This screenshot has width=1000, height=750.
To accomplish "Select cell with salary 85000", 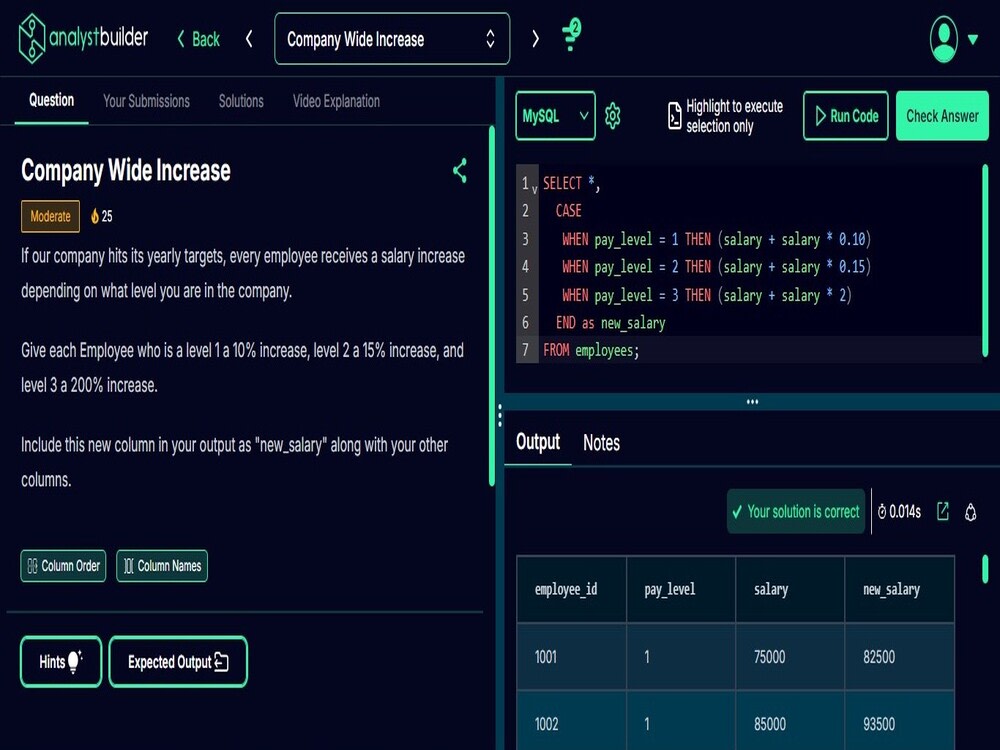I will 790,721.
